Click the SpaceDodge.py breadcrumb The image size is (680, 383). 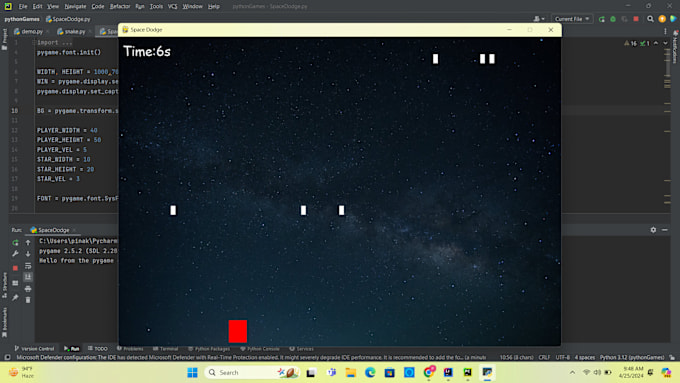click(68, 19)
